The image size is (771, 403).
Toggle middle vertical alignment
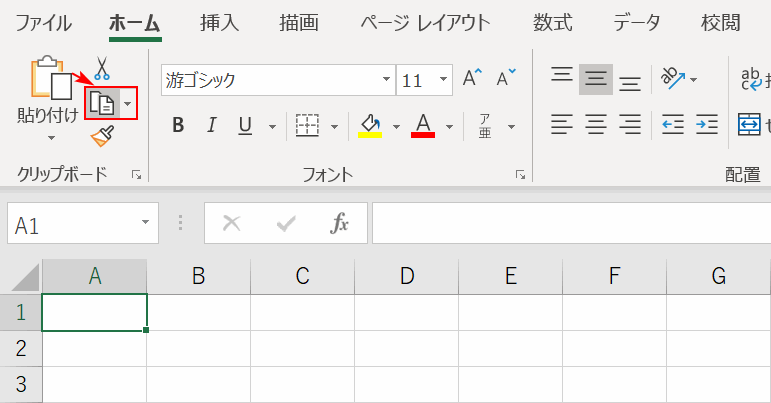pyautogui.click(x=595, y=79)
